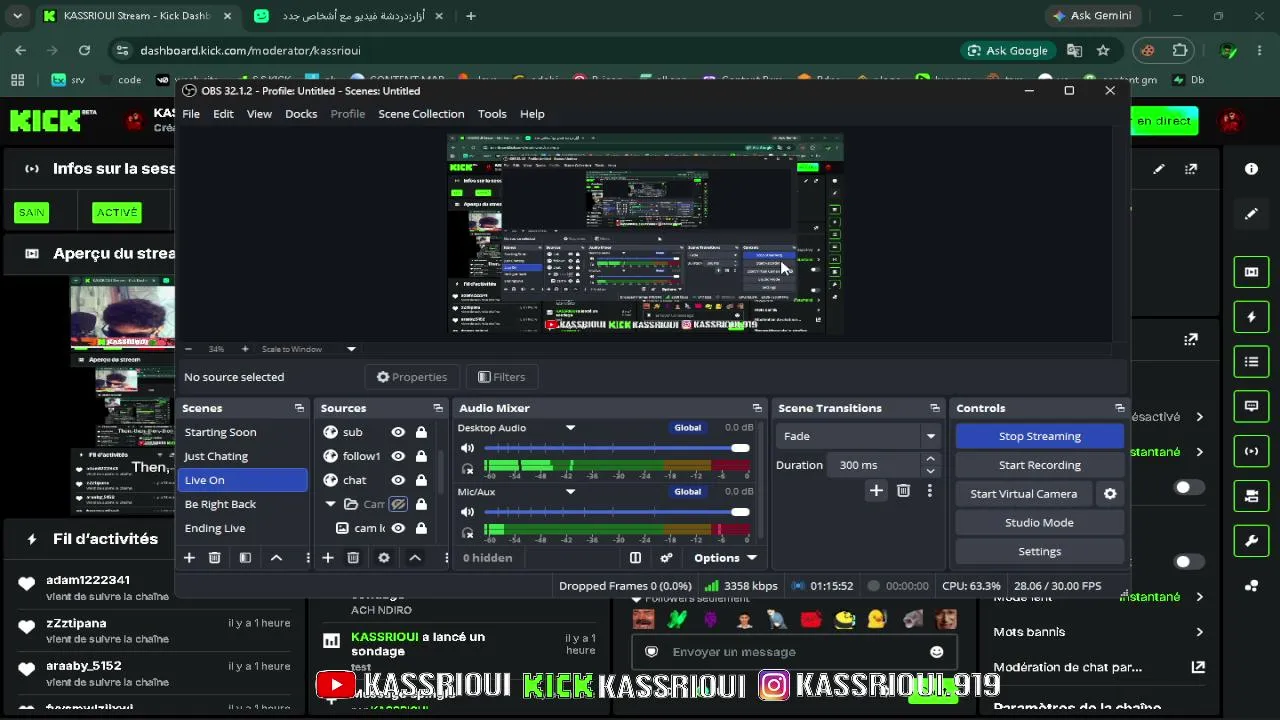The image size is (1280, 720).
Task: Open Audio Mixer Options dropdown
Action: 726,558
